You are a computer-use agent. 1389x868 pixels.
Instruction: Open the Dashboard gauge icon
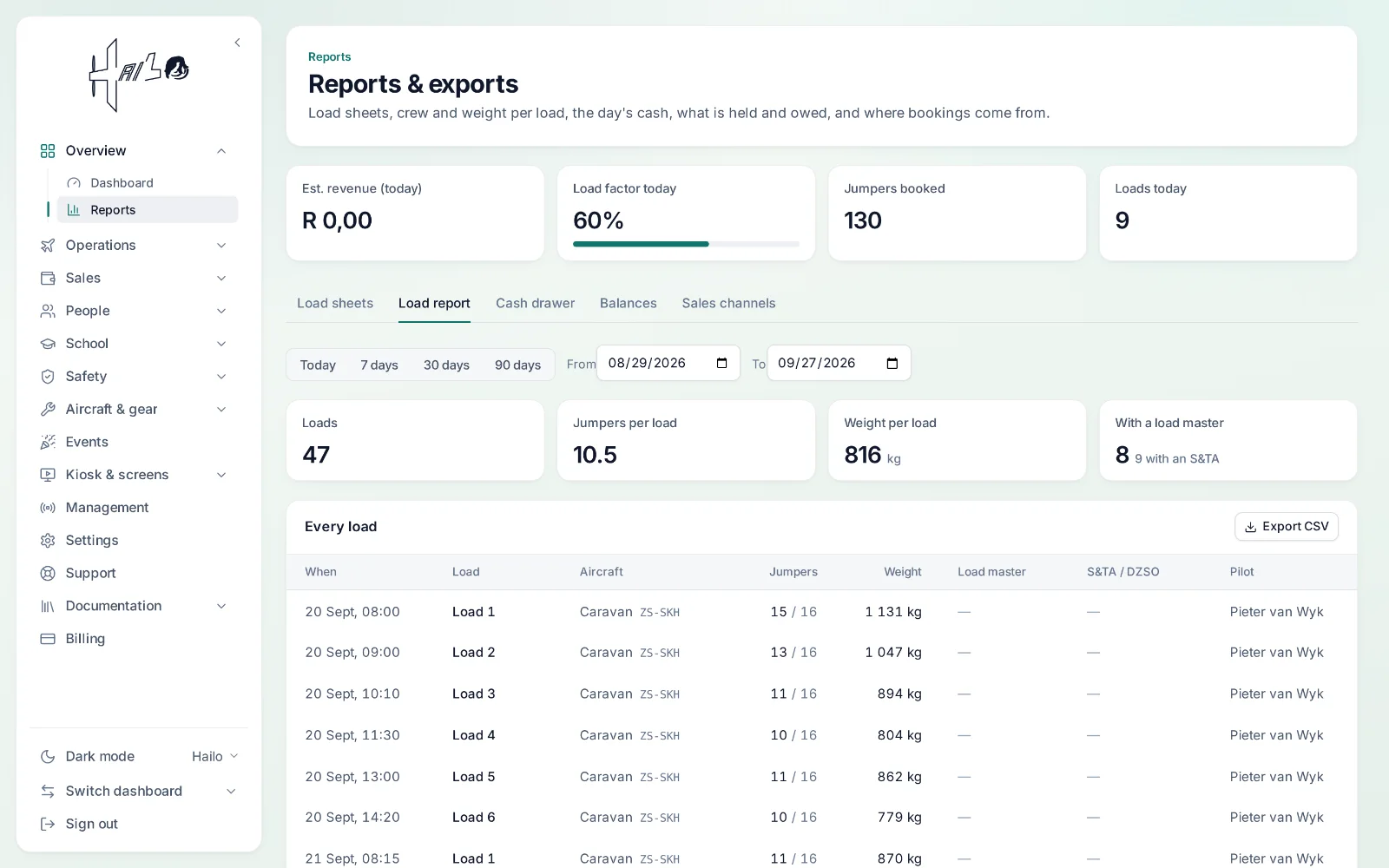point(74,183)
